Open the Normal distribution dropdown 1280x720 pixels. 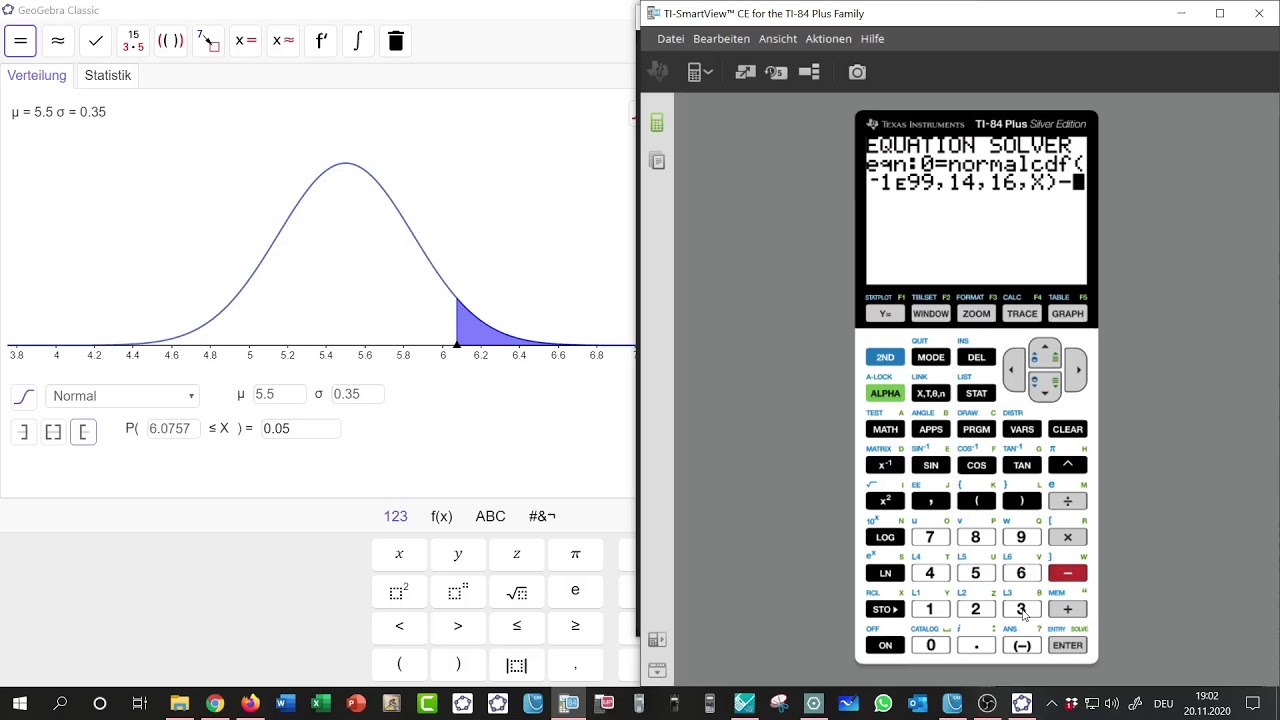tap(123, 396)
